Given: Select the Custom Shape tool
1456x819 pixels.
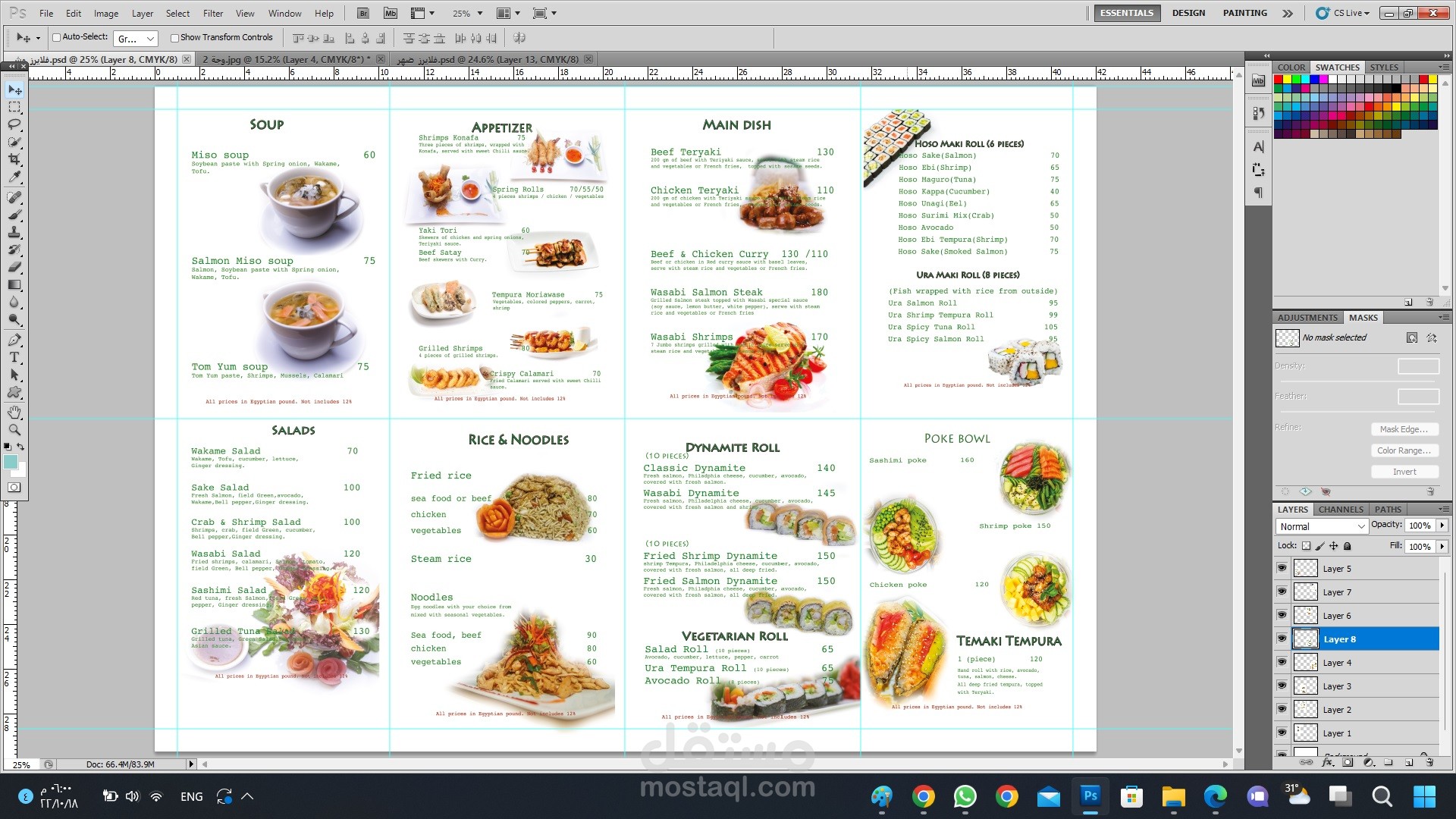Looking at the screenshot, I should 14,392.
